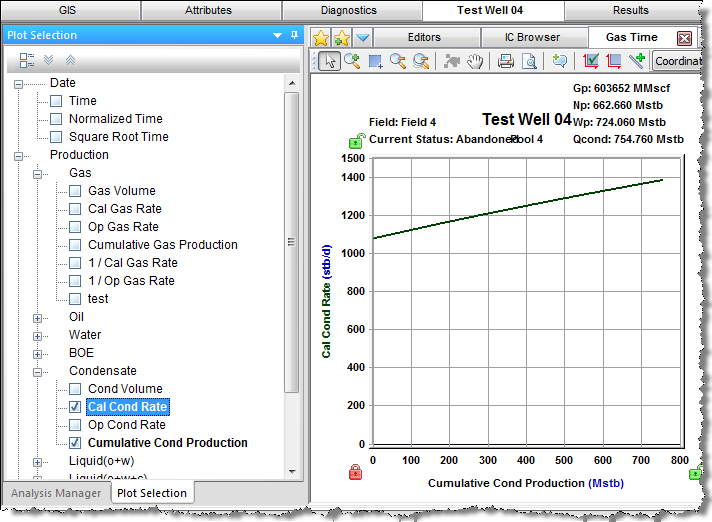Collapse the Condensate tree node
This screenshot has width=712, height=522.
[x=38, y=371]
